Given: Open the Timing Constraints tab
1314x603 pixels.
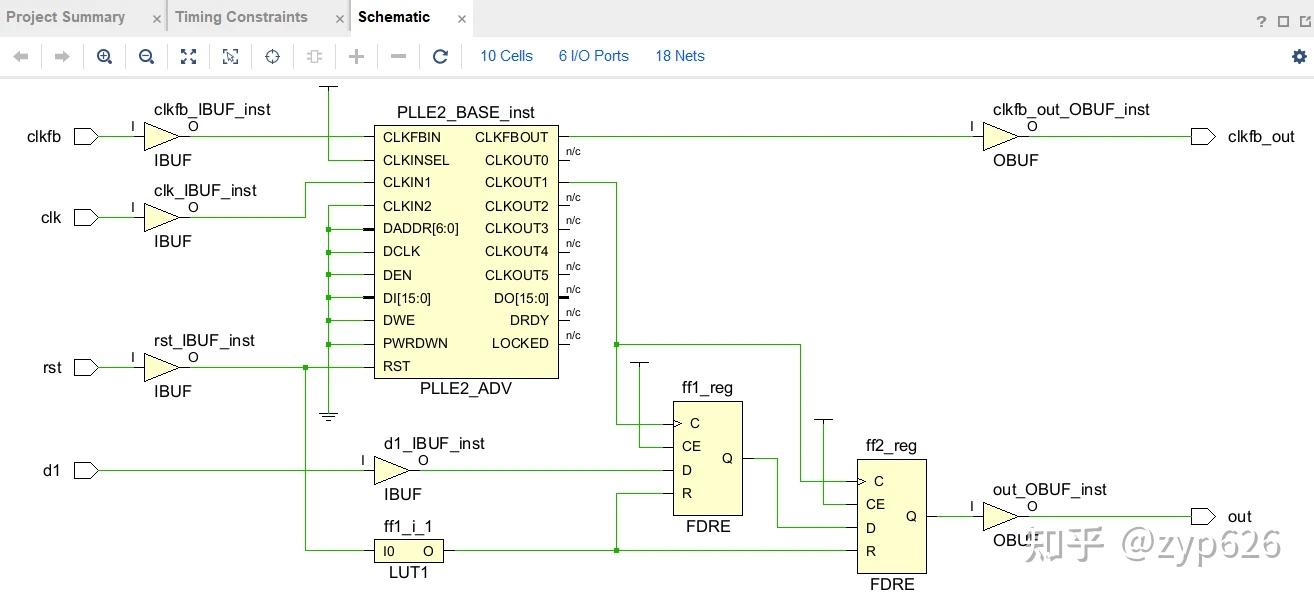Looking at the screenshot, I should 242,17.
